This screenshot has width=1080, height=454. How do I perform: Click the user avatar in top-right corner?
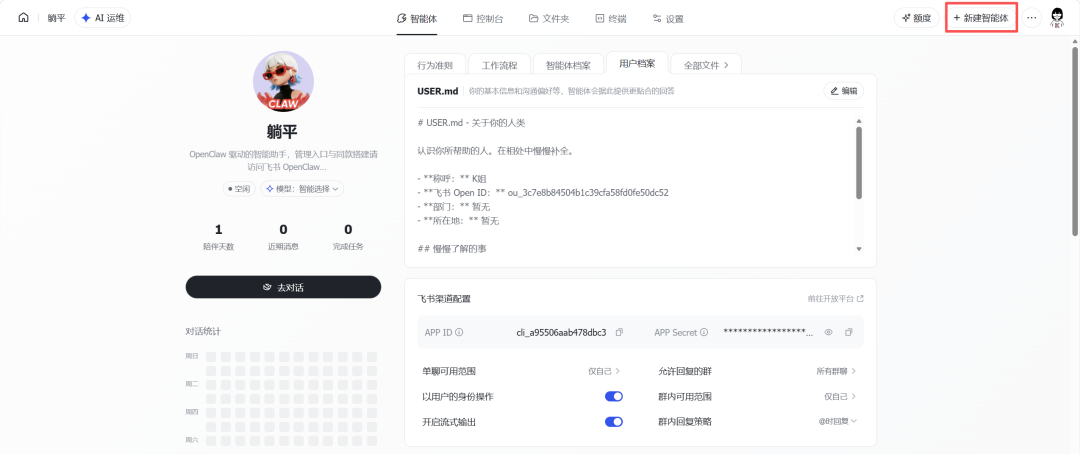[x=1057, y=17]
